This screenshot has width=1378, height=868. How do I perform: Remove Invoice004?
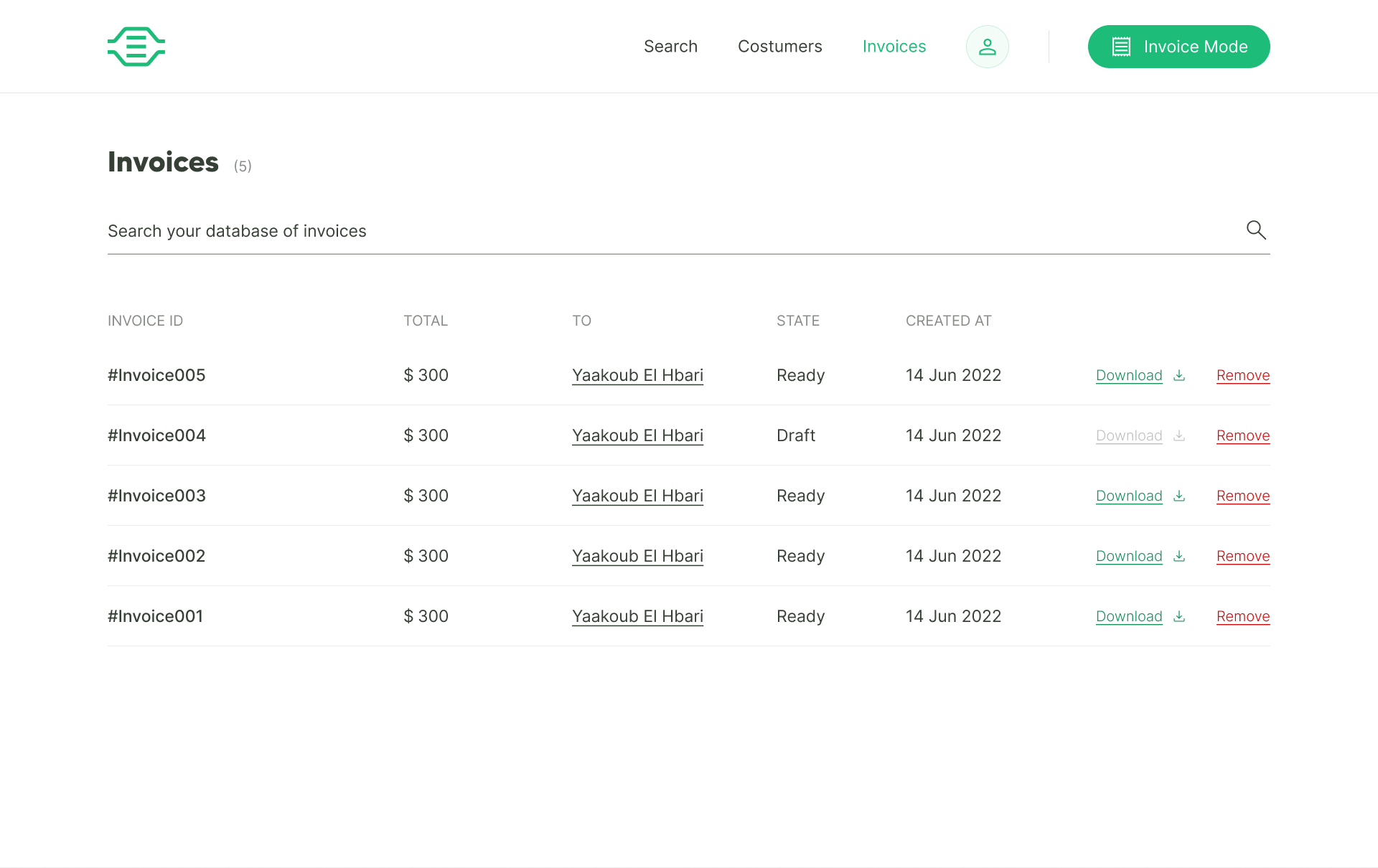(1243, 435)
